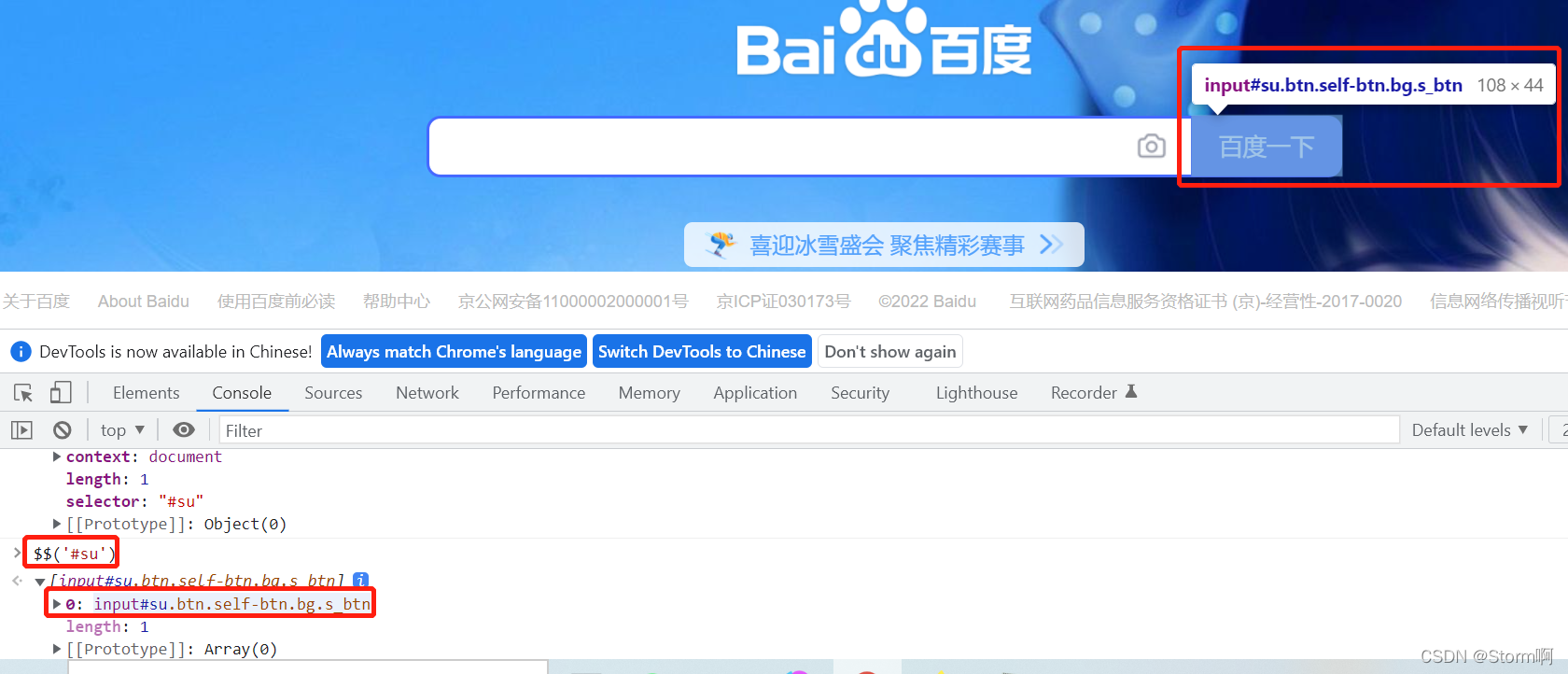Expand the context: document property

coord(57,456)
